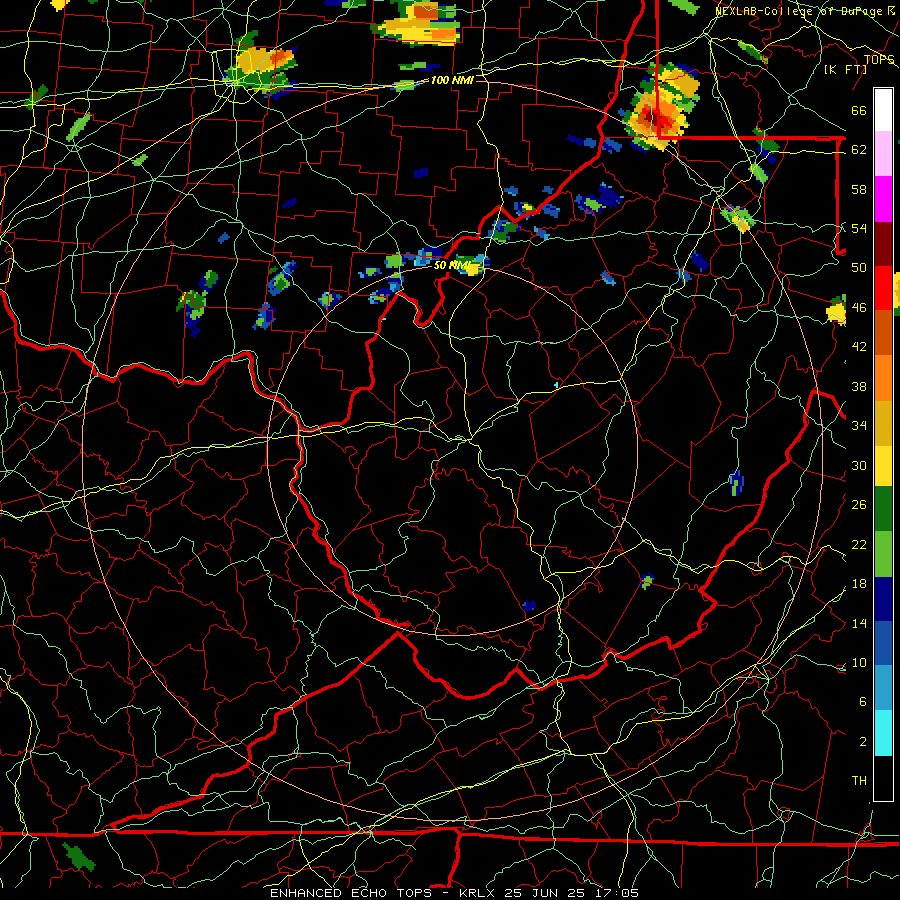Click the legend value "18"
Image resolution: width=900 pixels, height=900 pixels.
[x=859, y=584]
